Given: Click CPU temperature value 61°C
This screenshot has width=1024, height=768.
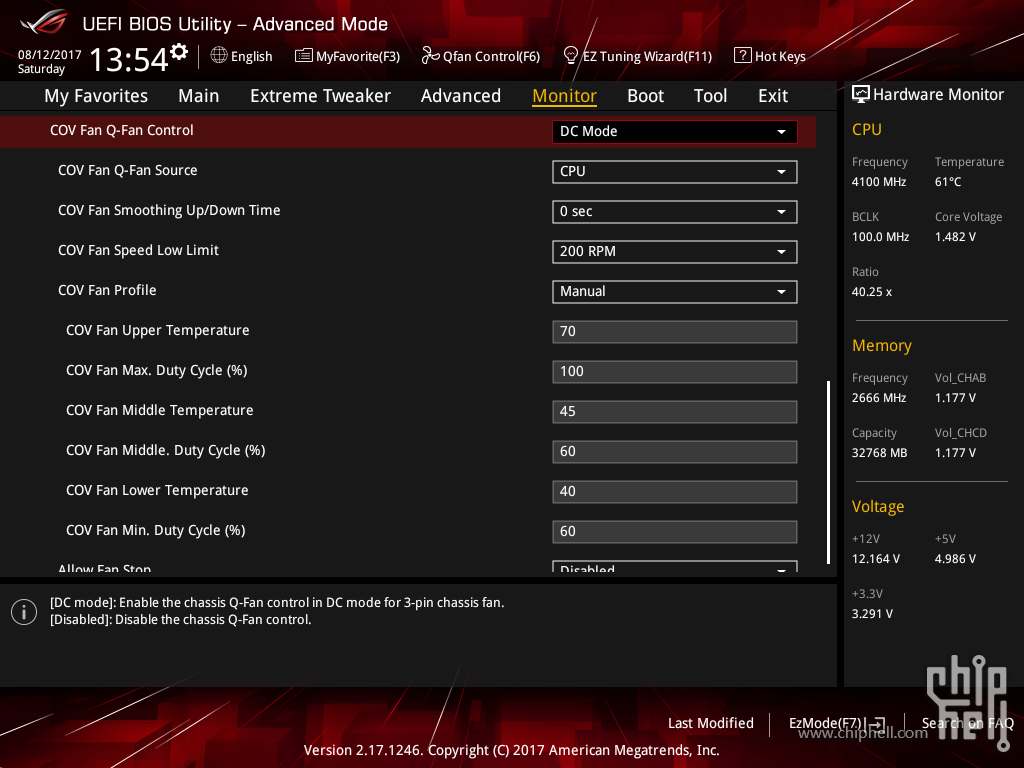Looking at the screenshot, I should pos(948,182).
